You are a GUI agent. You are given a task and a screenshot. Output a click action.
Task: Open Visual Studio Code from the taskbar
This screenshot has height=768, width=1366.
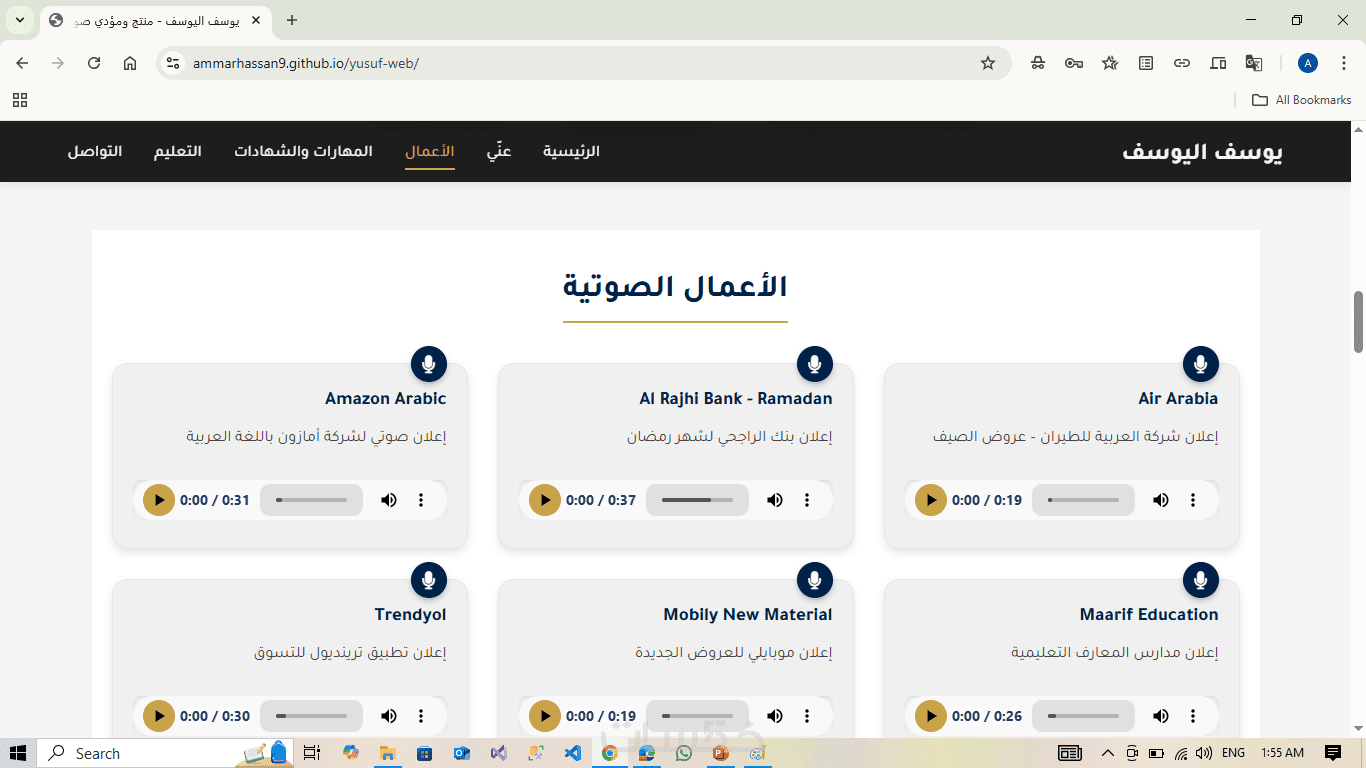[572, 753]
